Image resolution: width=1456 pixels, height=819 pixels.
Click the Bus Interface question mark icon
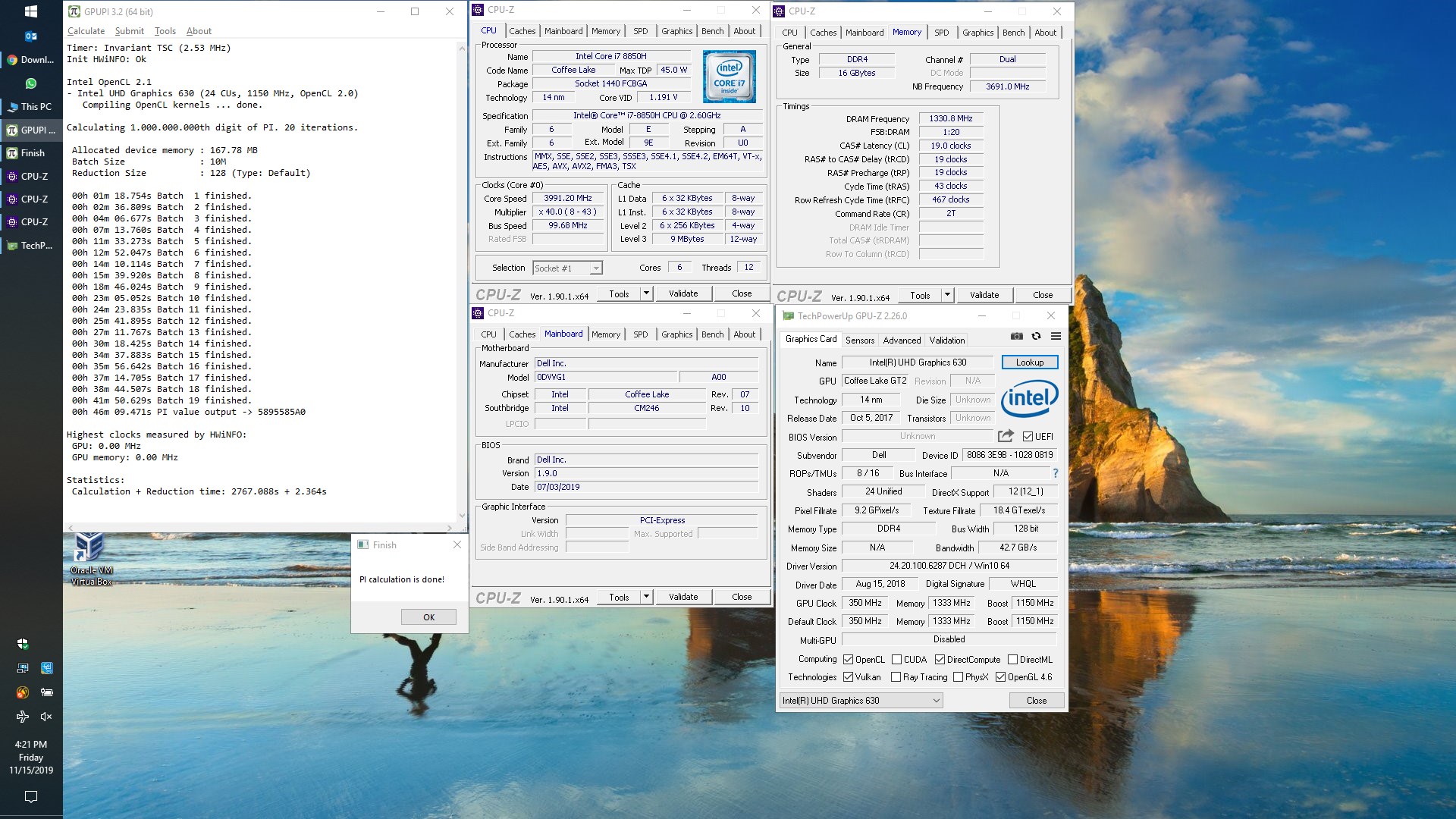[x=1055, y=473]
